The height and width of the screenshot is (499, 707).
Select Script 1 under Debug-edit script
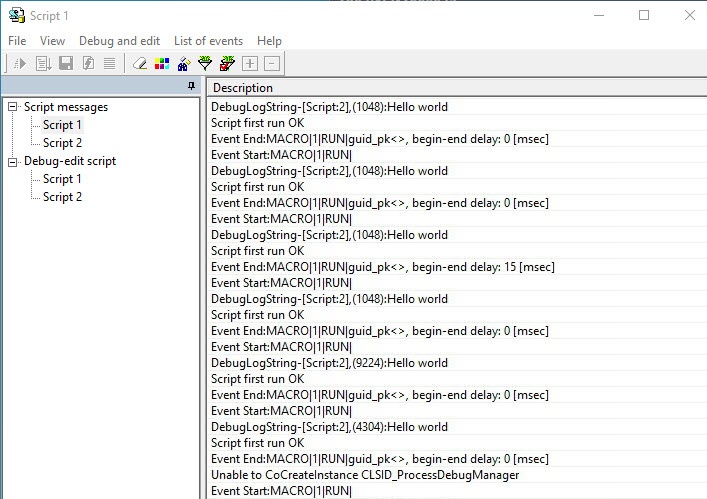[x=62, y=179]
